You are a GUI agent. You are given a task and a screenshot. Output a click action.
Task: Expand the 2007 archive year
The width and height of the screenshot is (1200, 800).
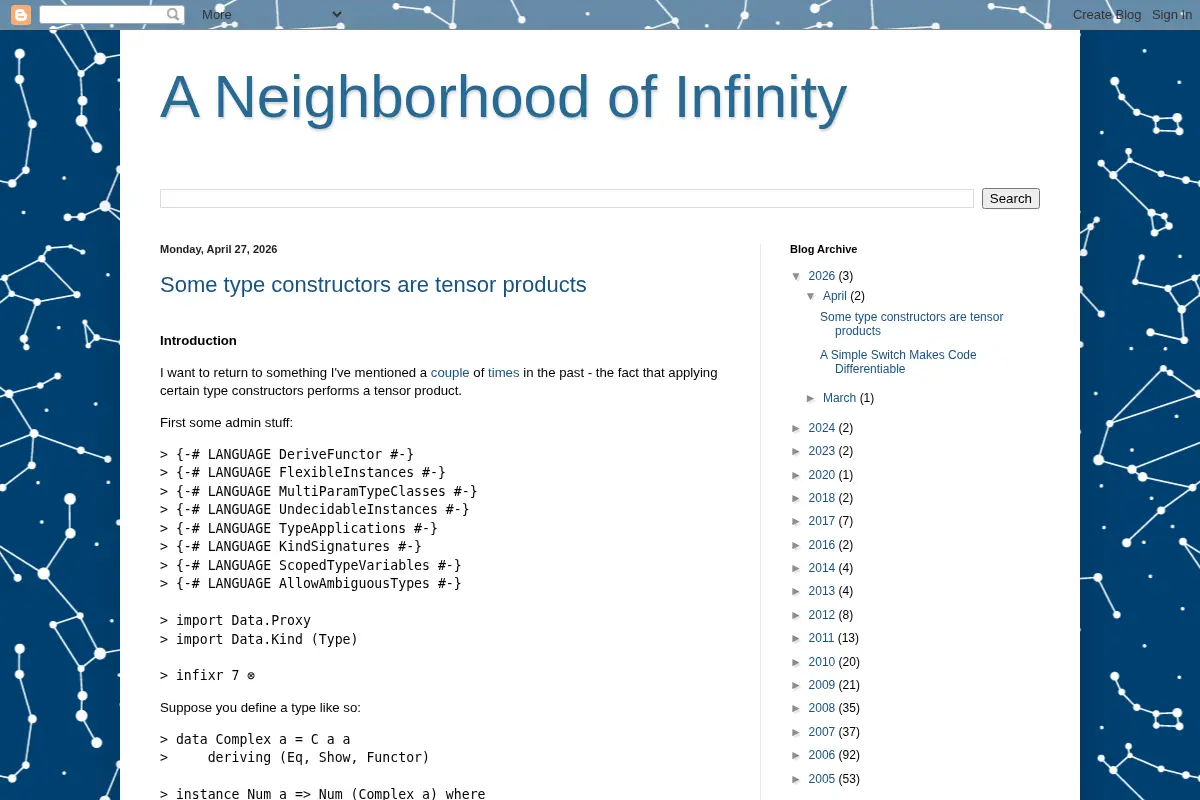click(797, 733)
